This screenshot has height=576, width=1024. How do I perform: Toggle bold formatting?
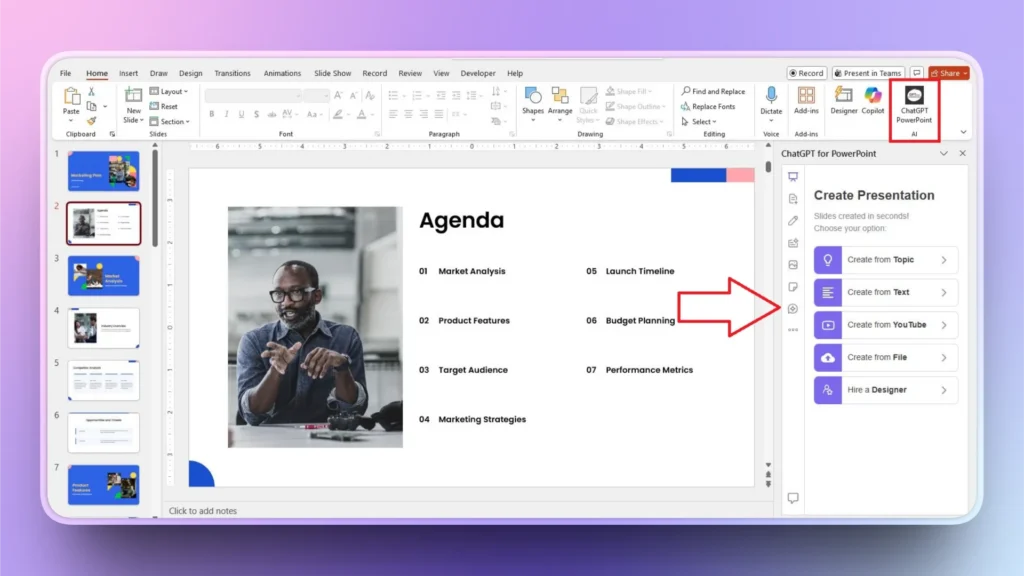212,113
